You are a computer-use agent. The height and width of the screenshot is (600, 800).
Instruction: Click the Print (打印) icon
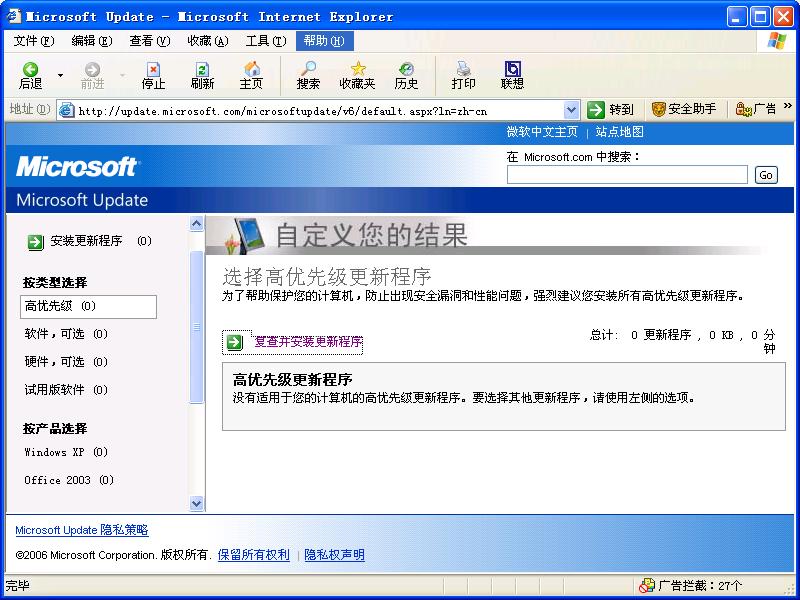tap(463, 69)
